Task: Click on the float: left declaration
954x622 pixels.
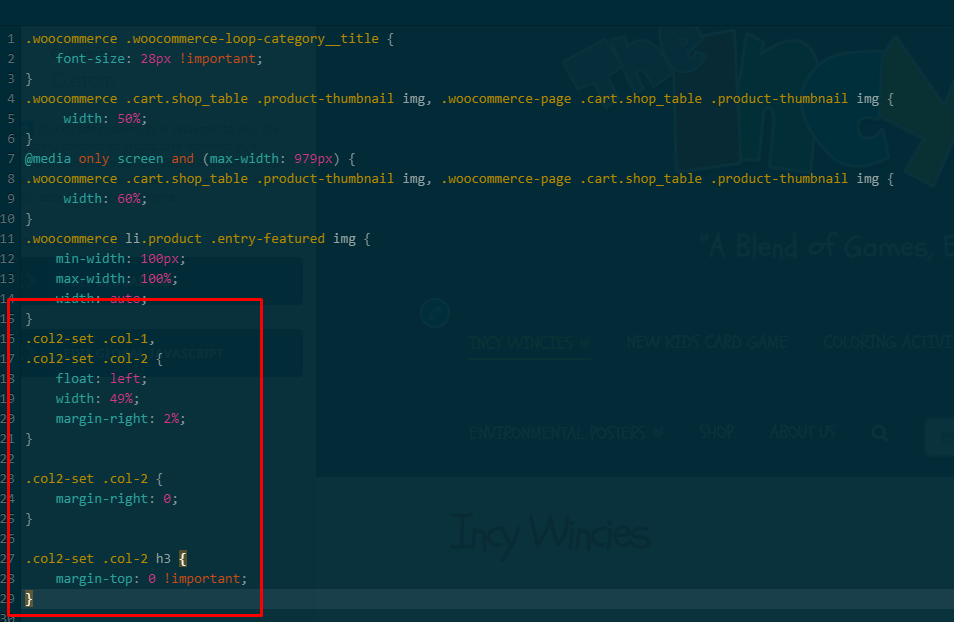Action: tap(101, 379)
